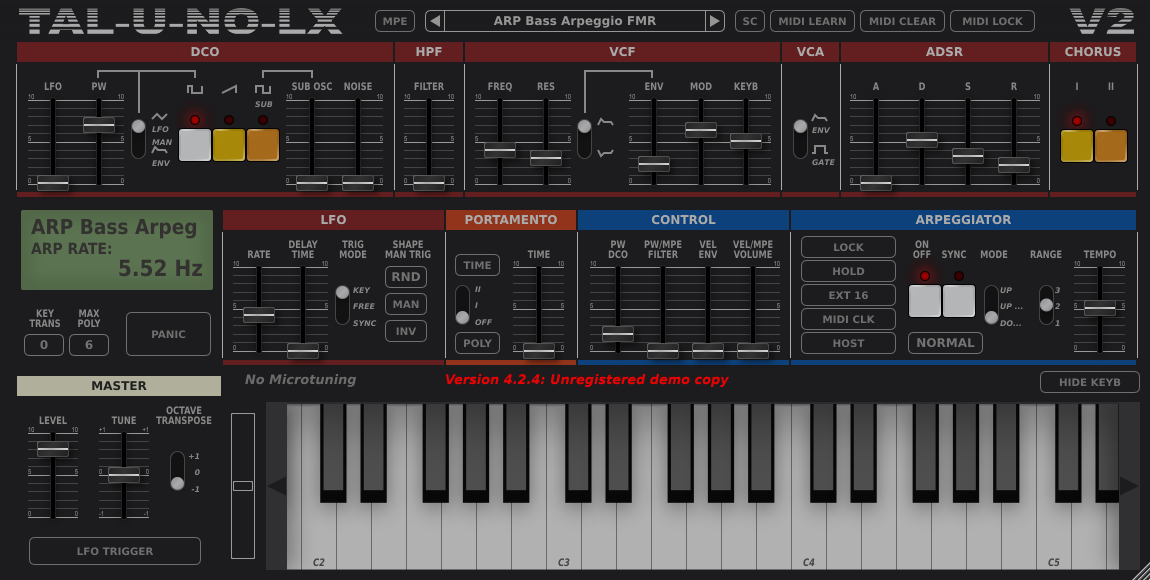Toggle the LFO INV button
1150x580 pixels.
[406, 331]
